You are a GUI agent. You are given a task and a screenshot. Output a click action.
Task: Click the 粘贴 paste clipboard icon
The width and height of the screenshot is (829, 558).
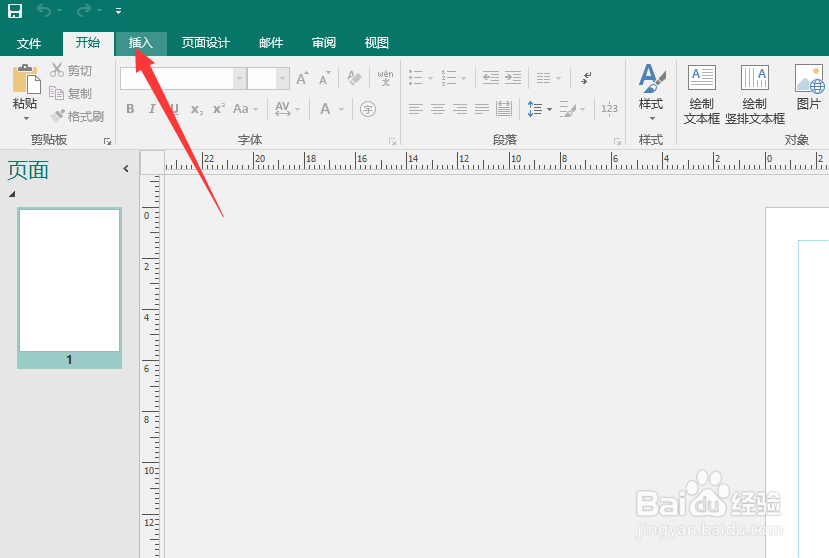click(26, 79)
